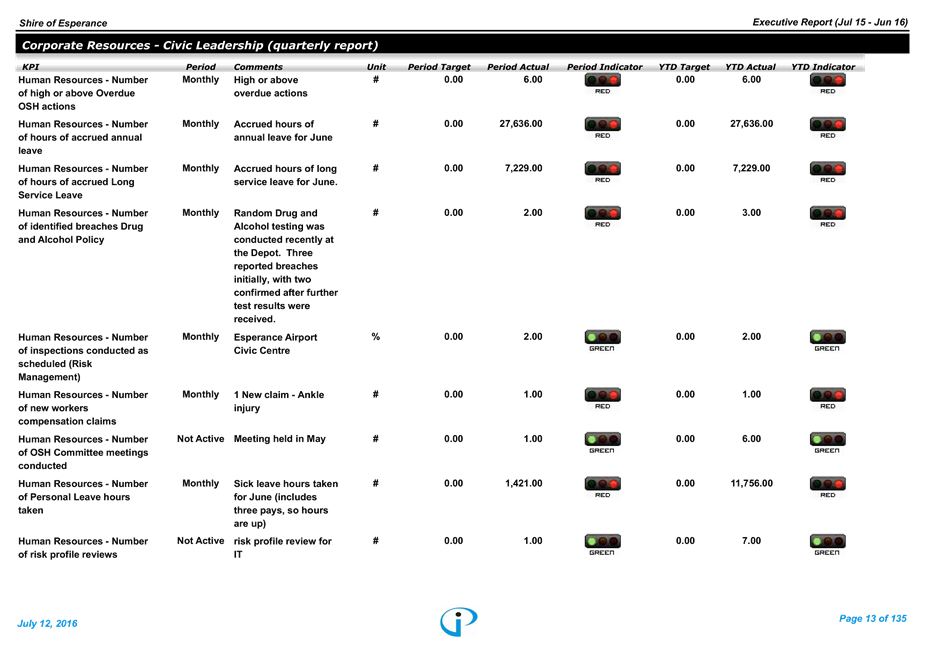Click comment 'Sick leave hours taken for June'

[286, 503]
